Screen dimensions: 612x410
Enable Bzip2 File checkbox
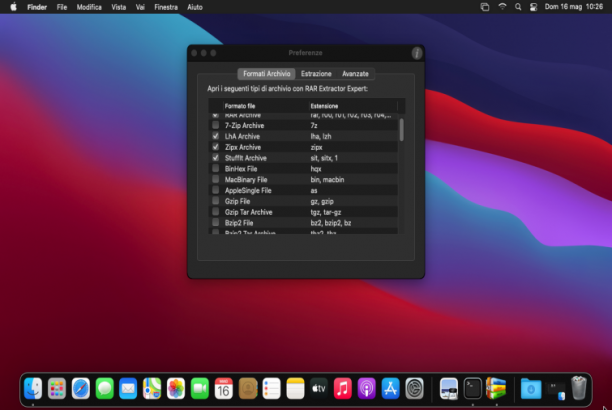coord(215,223)
